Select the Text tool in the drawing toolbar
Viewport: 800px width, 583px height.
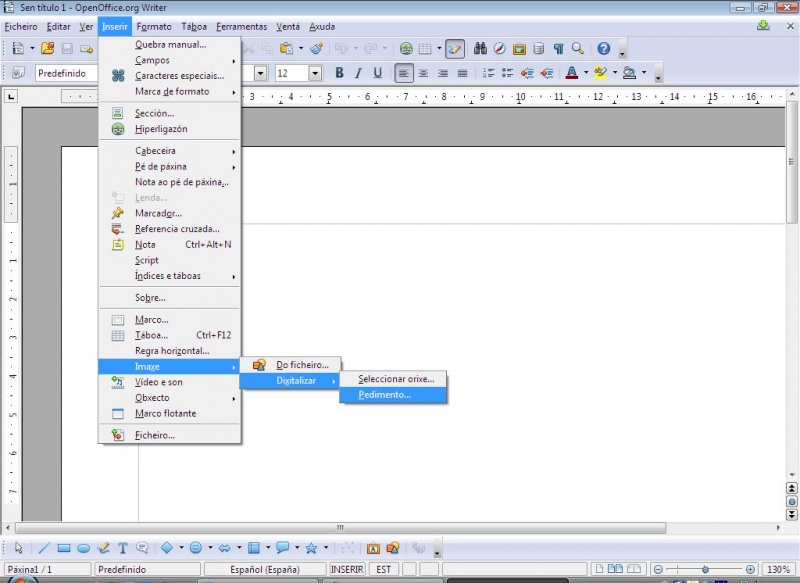[121, 548]
